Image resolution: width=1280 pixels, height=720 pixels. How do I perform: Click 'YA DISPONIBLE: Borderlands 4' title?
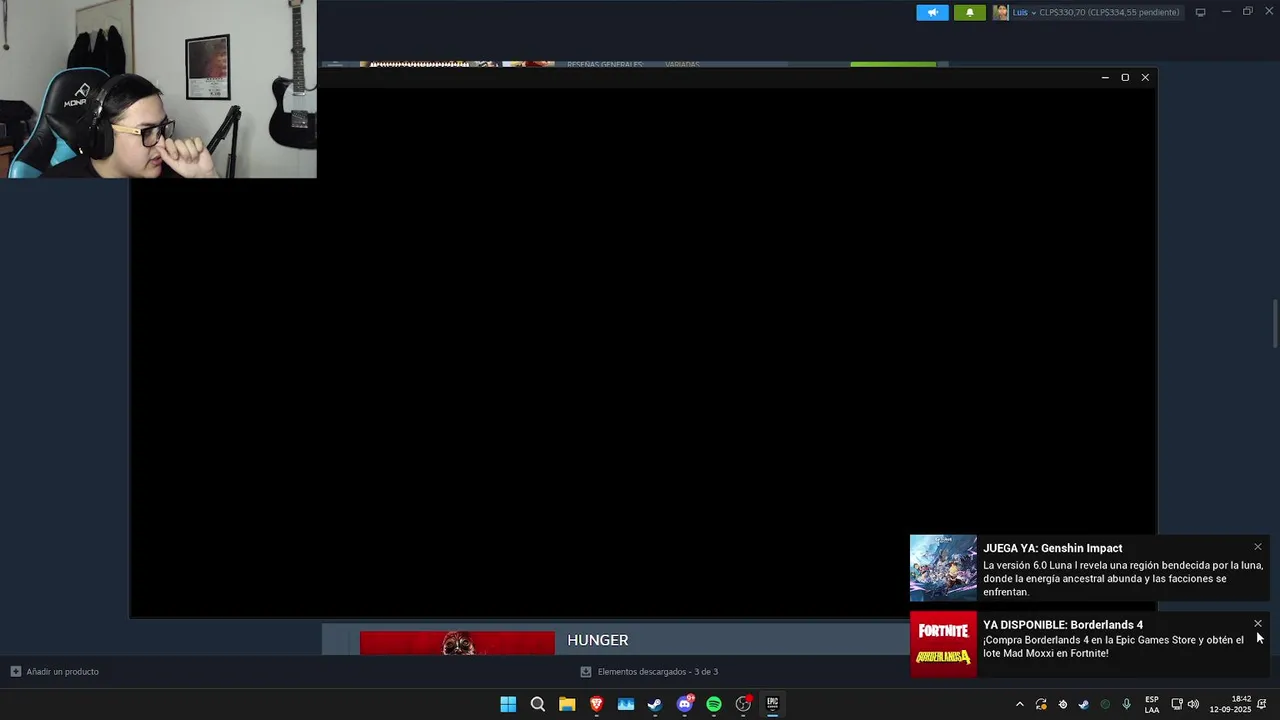(1062, 625)
